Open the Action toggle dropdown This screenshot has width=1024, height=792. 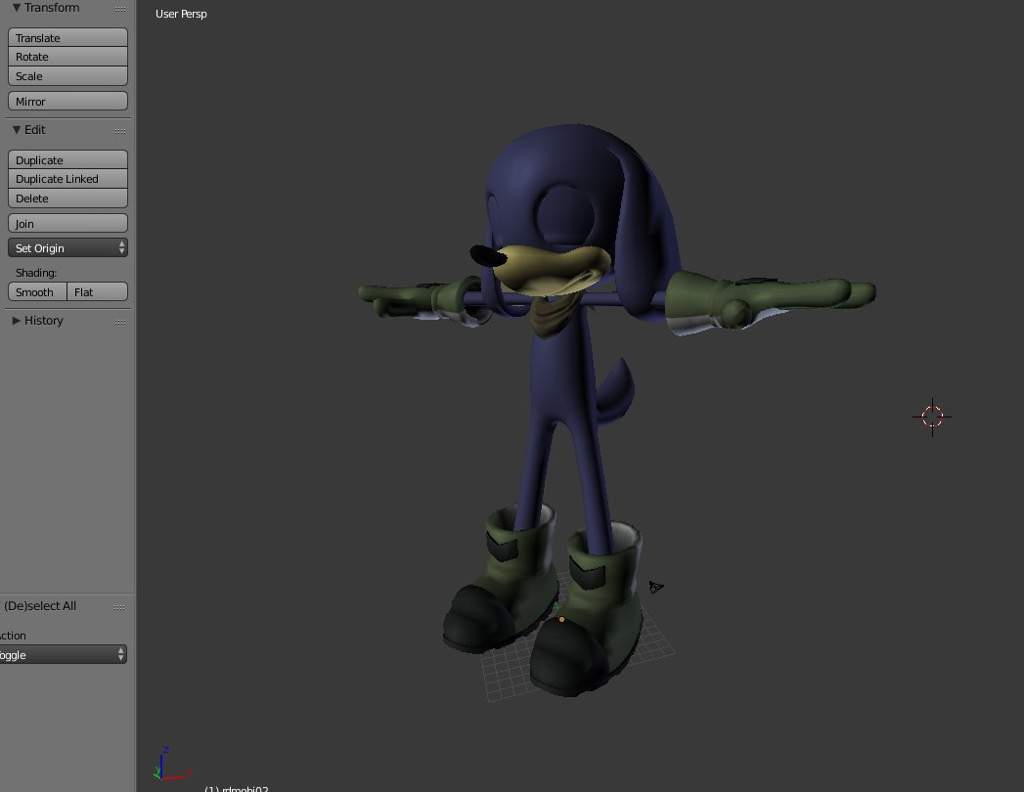(x=63, y=654)
